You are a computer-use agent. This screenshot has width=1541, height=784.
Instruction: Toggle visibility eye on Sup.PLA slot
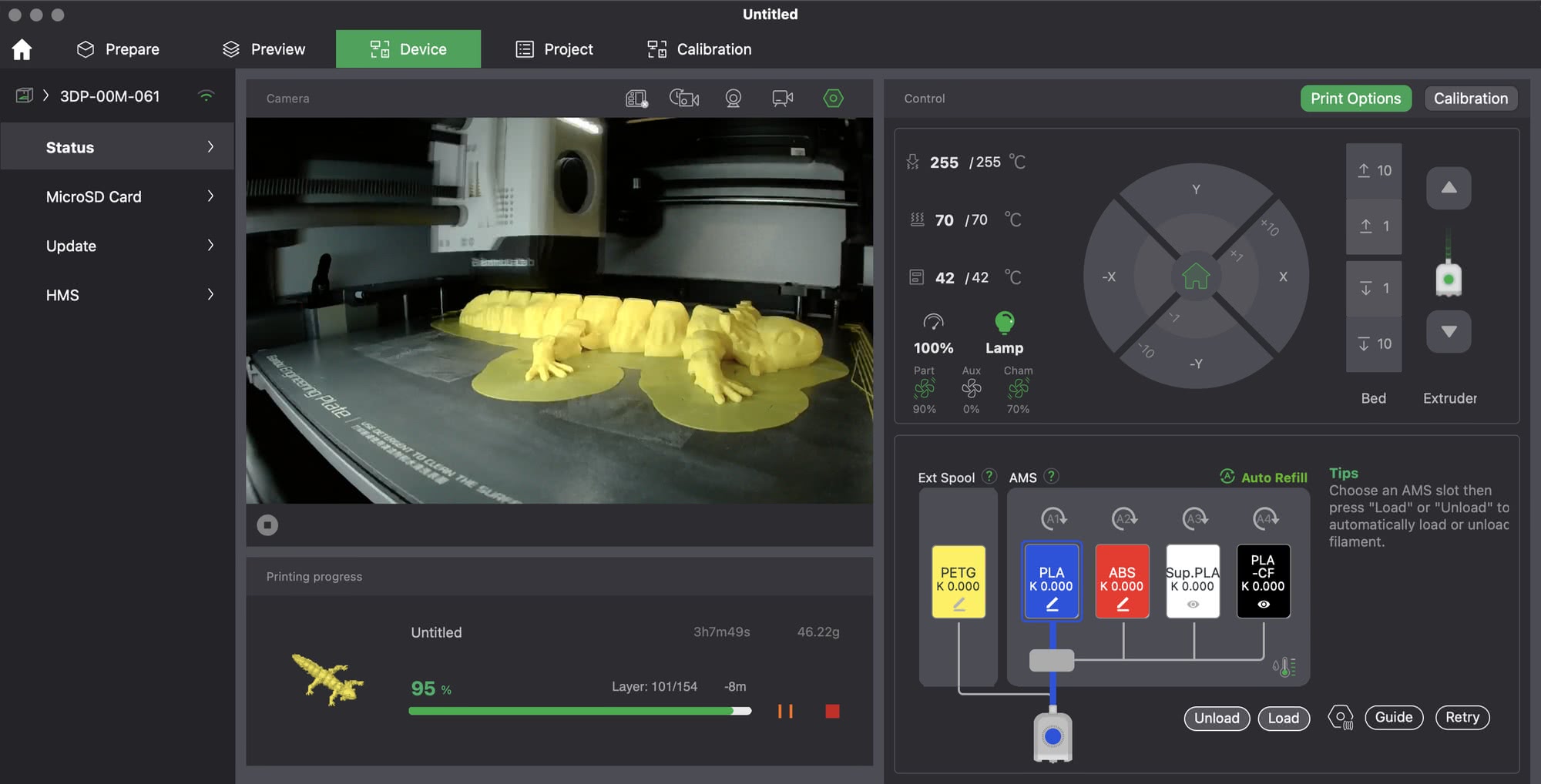point(1193,605)
